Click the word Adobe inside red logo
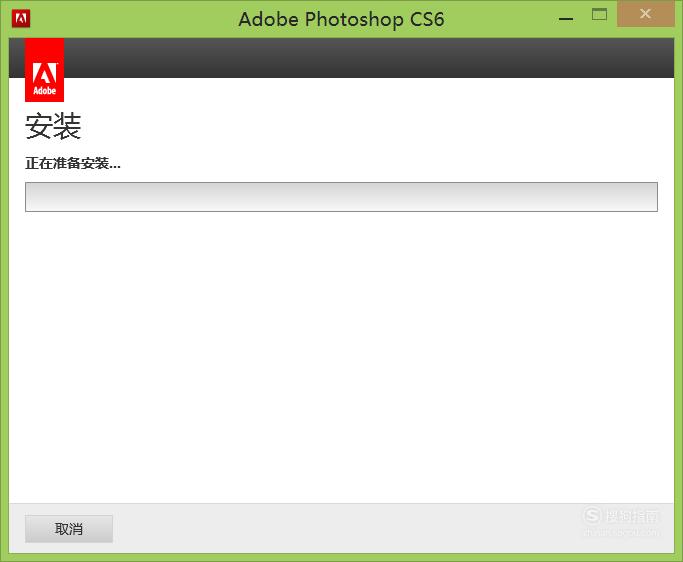 pos(44,91)
